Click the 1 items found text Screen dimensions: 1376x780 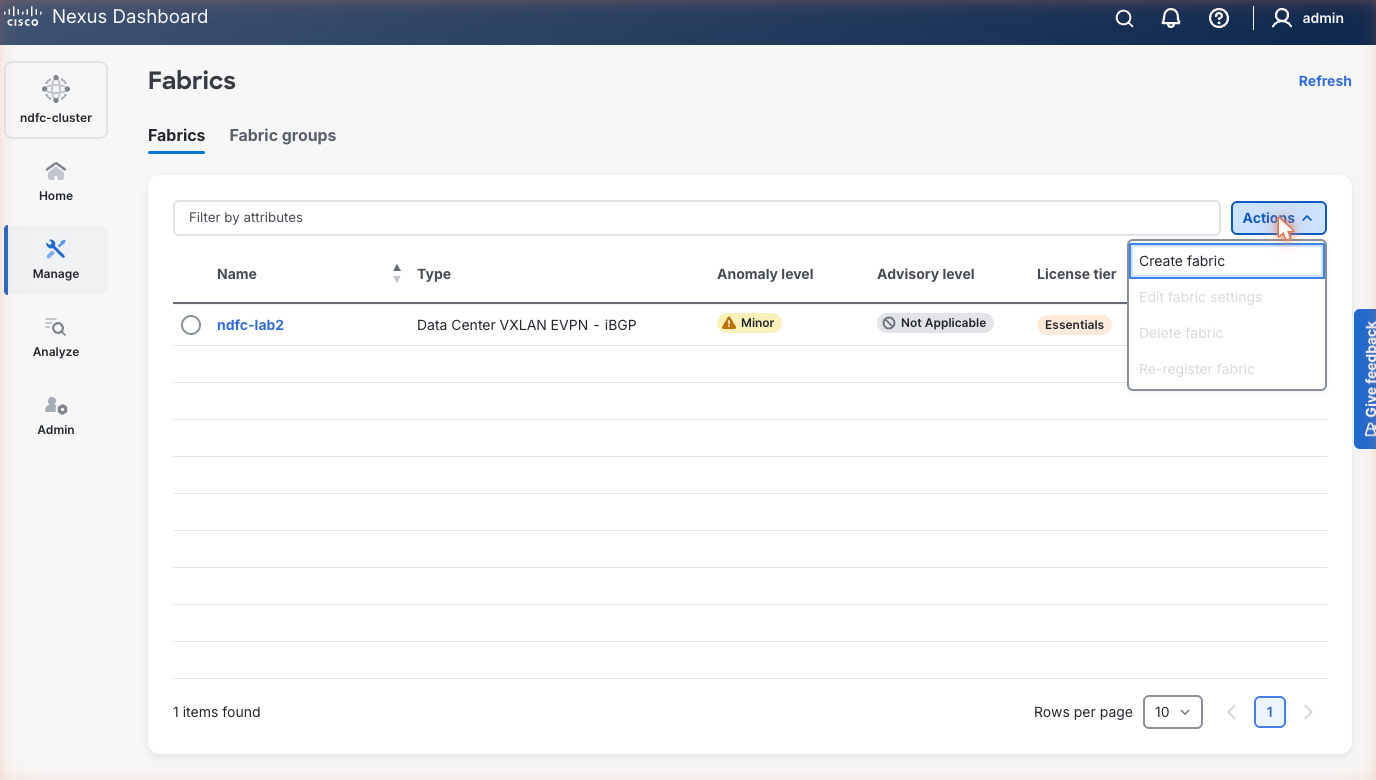216,712
